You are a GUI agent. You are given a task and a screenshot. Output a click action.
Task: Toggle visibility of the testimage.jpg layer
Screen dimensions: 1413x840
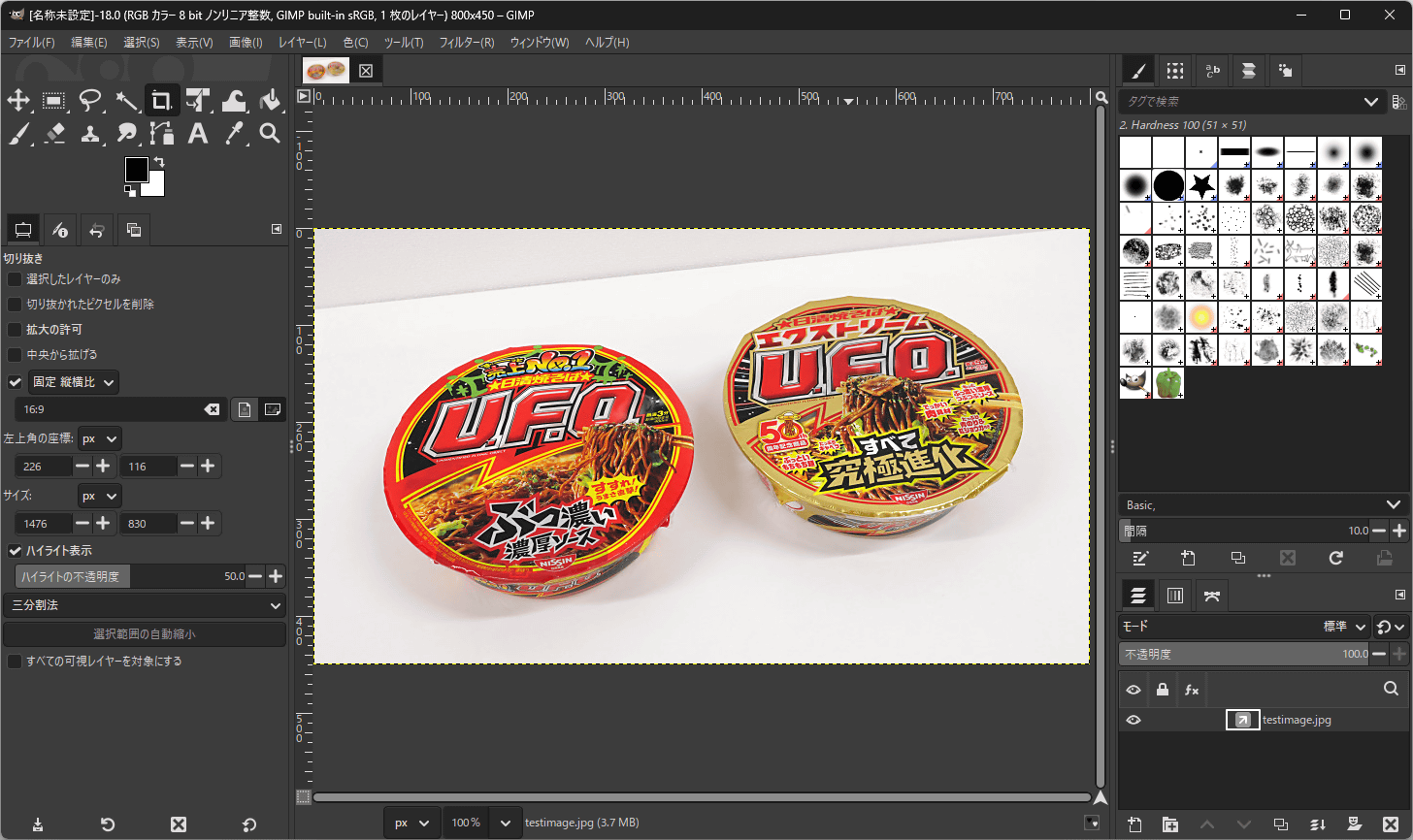(x=1134, y=720)
